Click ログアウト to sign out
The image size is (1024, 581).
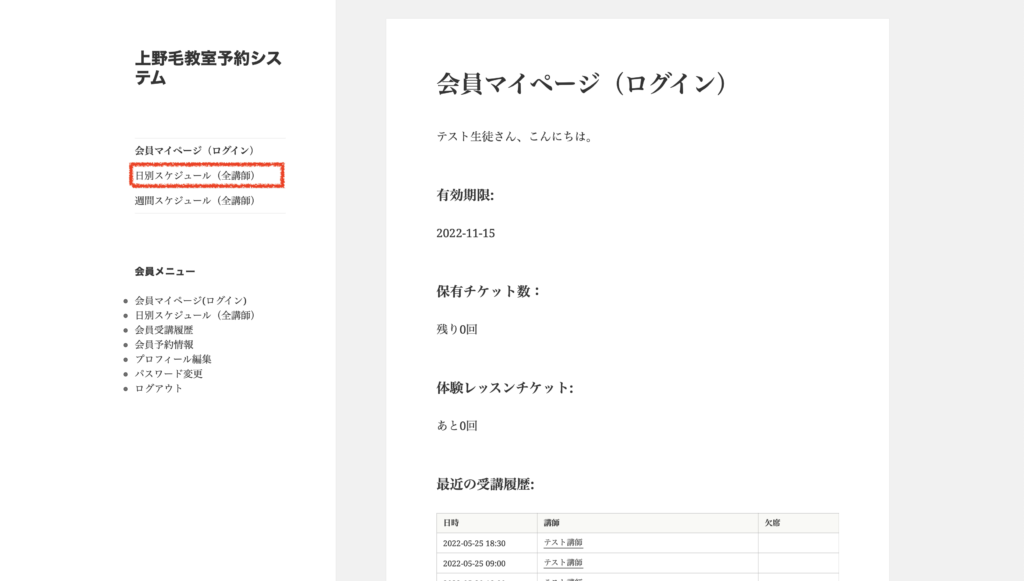(159, 388)
